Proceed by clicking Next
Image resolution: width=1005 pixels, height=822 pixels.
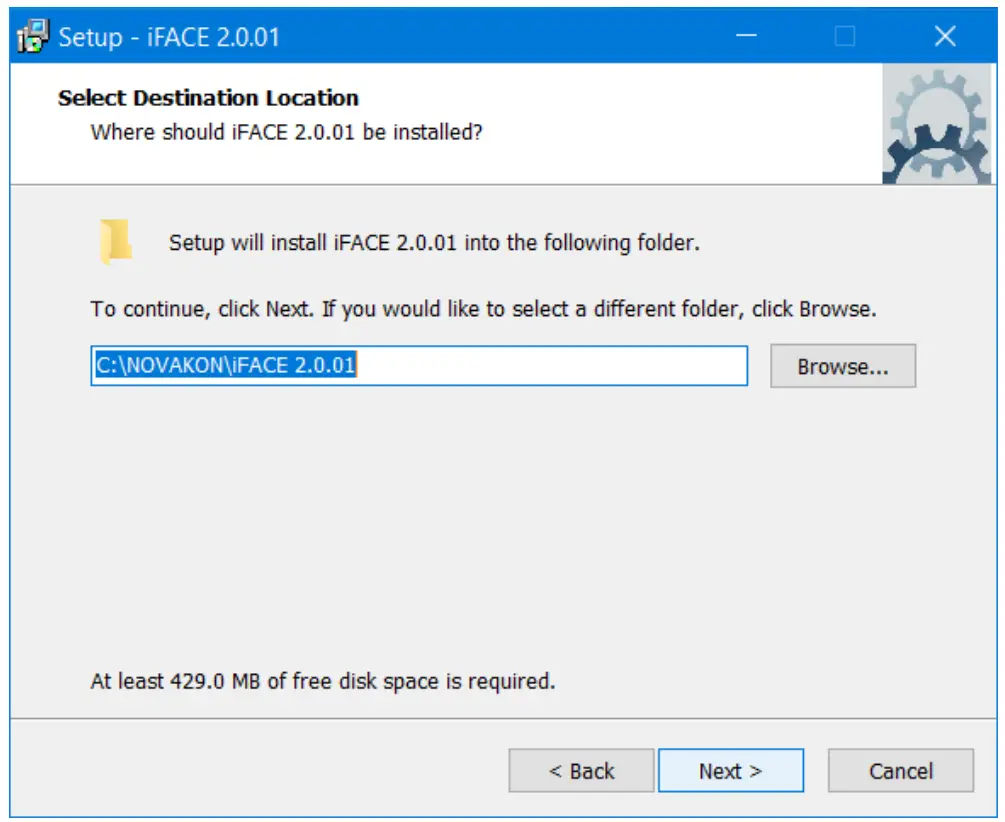(731, 770)
